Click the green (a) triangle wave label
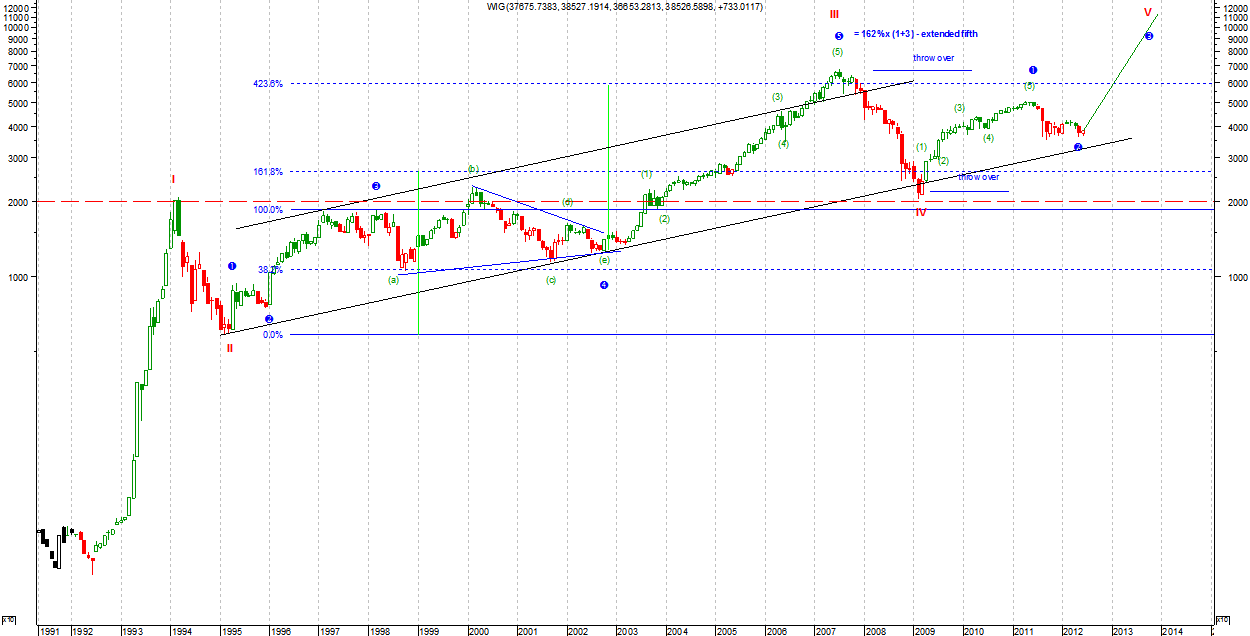This screenshot has height=636, width=1250. (x=393, y=280)
